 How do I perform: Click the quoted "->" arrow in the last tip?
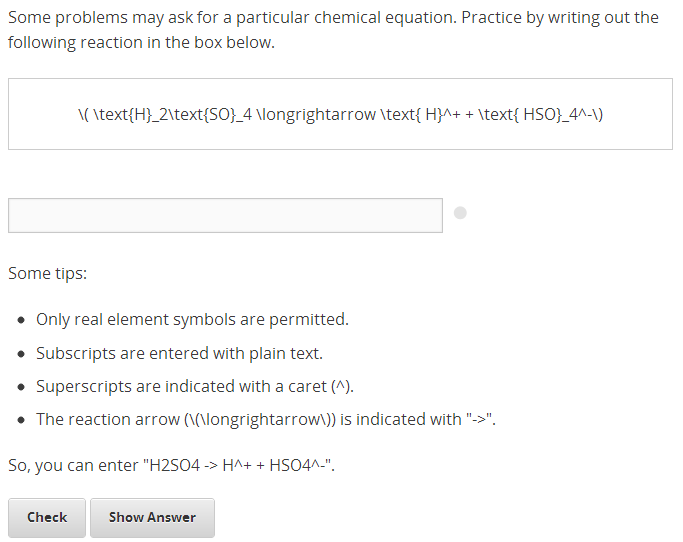tap(479, 419)
